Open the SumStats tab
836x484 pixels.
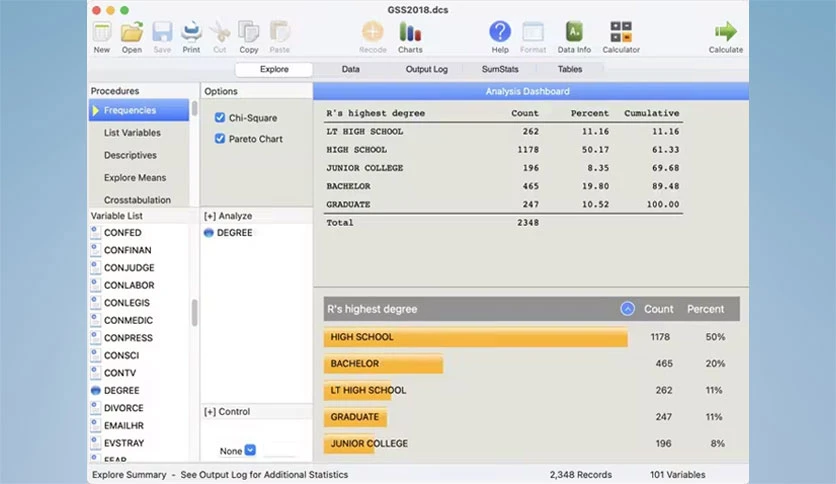500,69
